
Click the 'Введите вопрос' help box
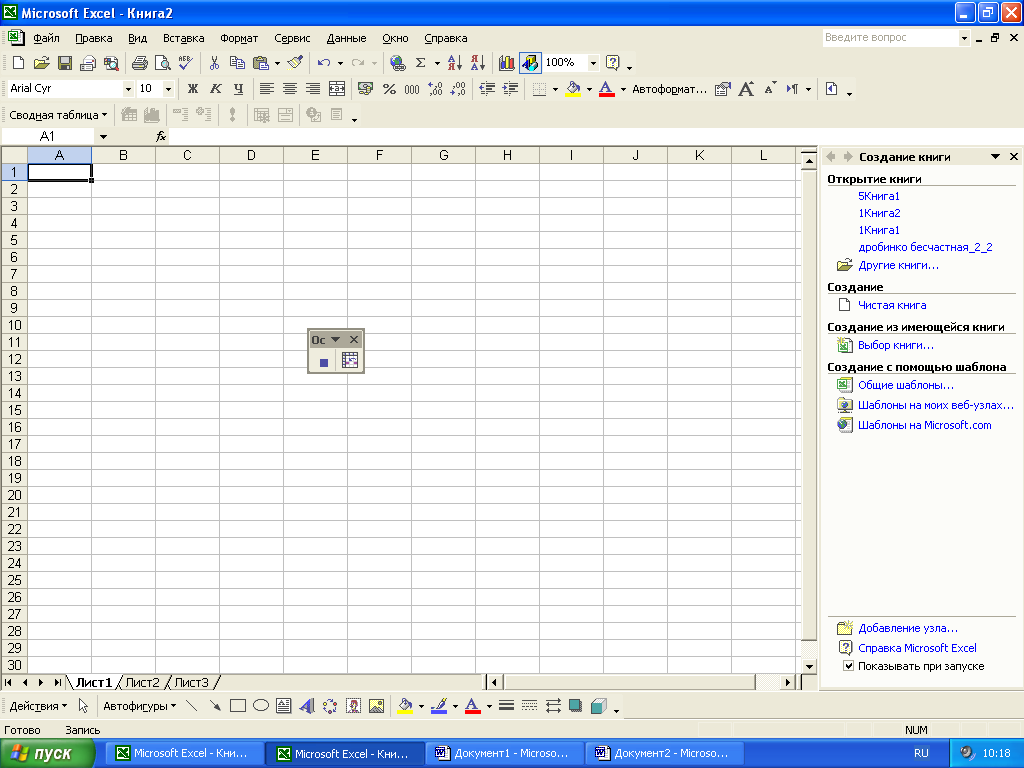point(890,38)
